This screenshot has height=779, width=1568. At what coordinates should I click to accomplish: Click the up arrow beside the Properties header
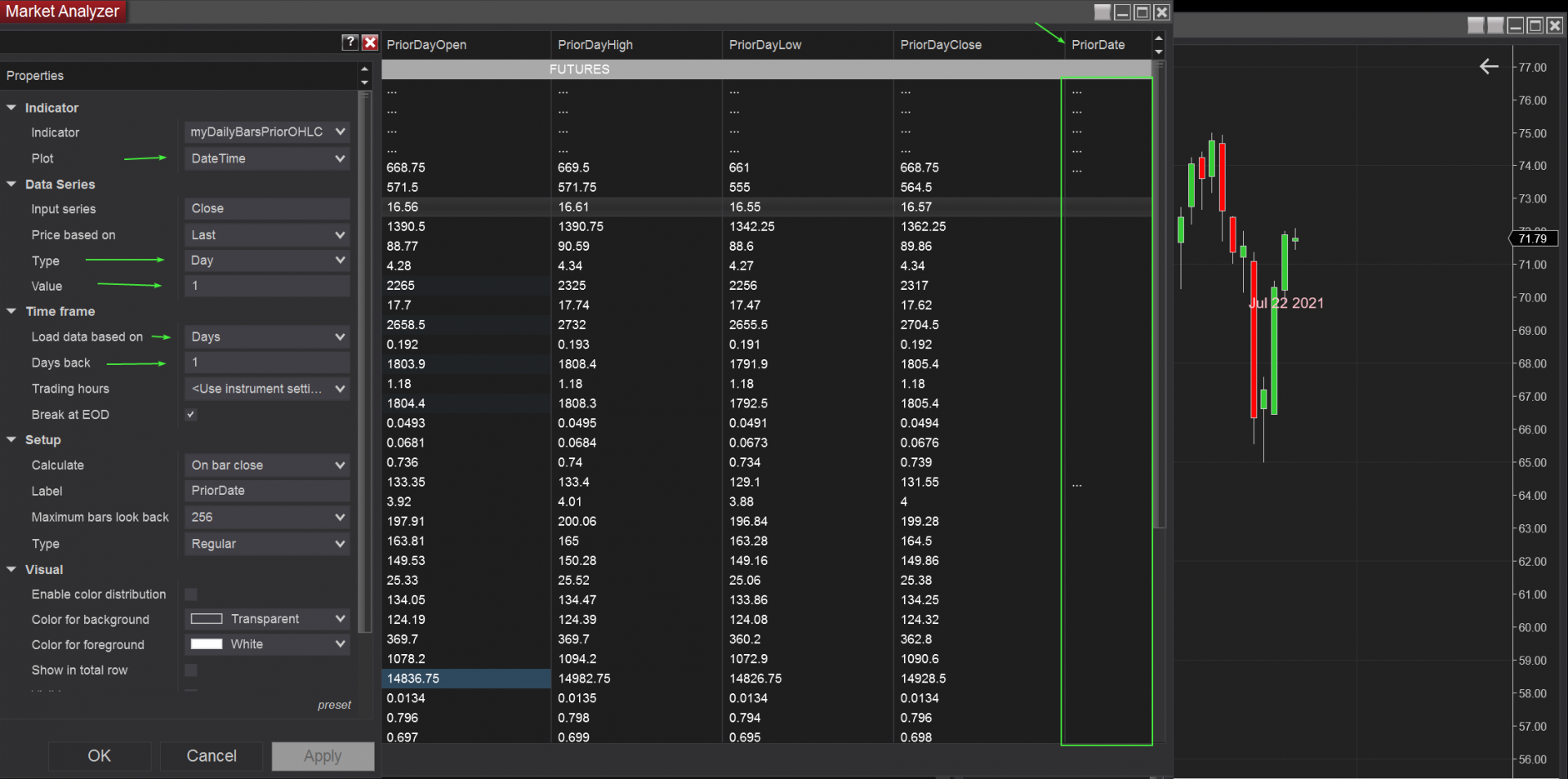364,69
